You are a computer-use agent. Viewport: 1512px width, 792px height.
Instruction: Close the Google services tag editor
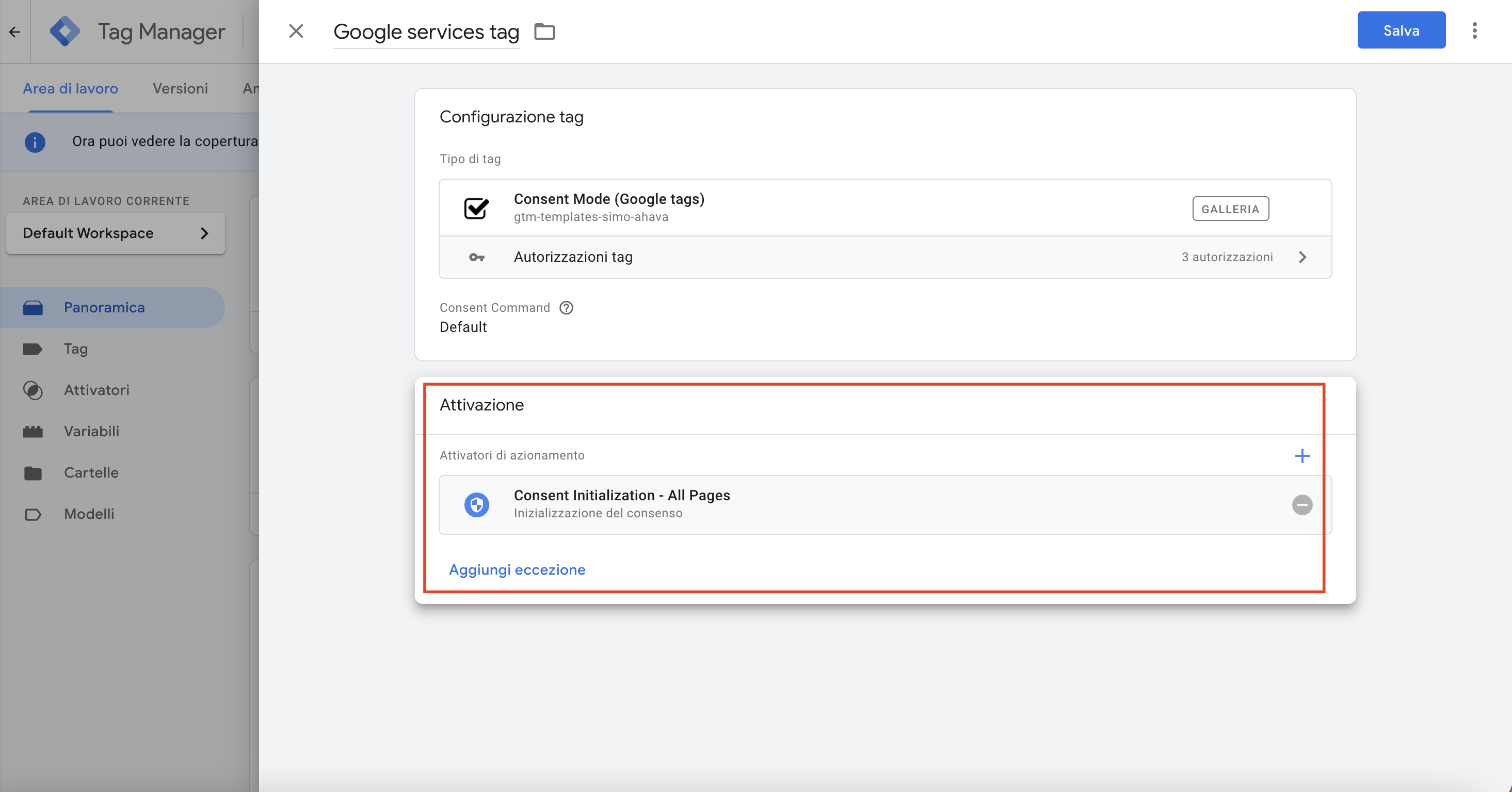(x=296, y=31)
